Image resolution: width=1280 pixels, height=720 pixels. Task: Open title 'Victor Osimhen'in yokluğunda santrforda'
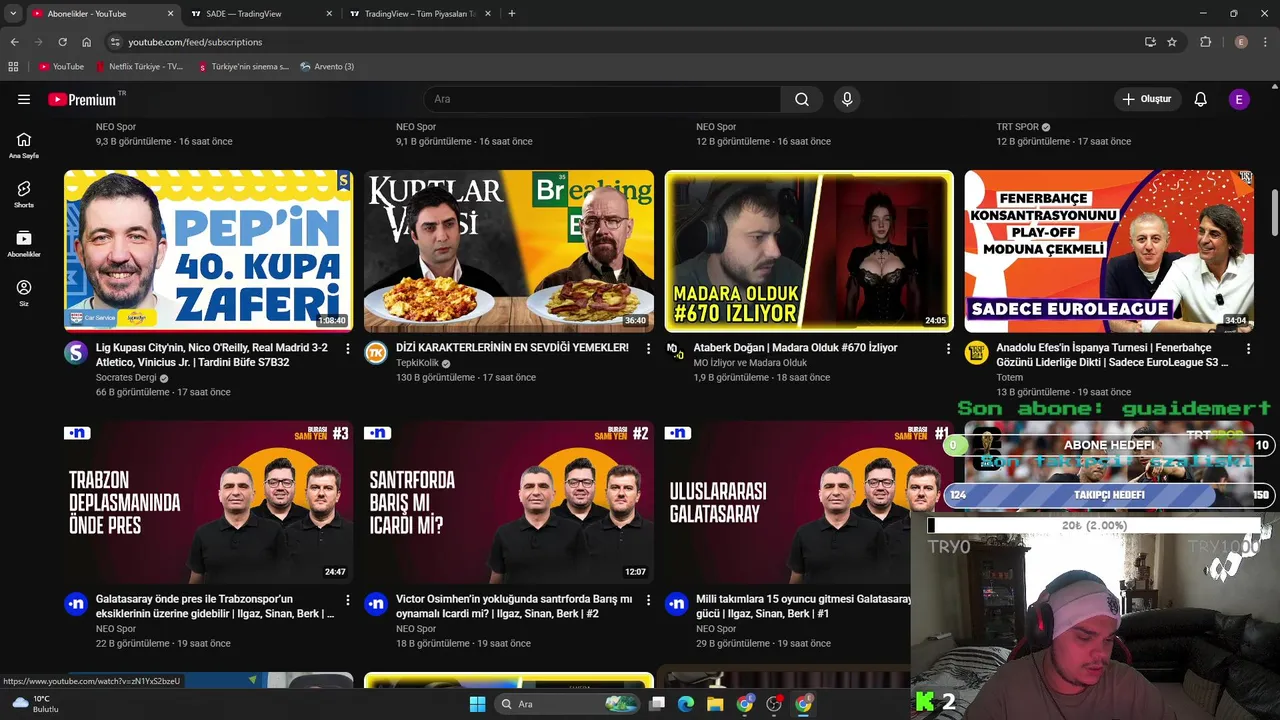514,606
